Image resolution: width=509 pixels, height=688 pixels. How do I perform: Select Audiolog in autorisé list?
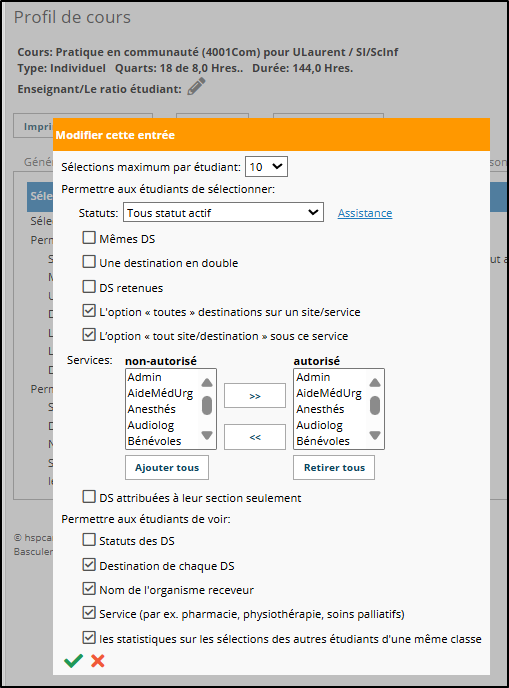click(319, 425)
